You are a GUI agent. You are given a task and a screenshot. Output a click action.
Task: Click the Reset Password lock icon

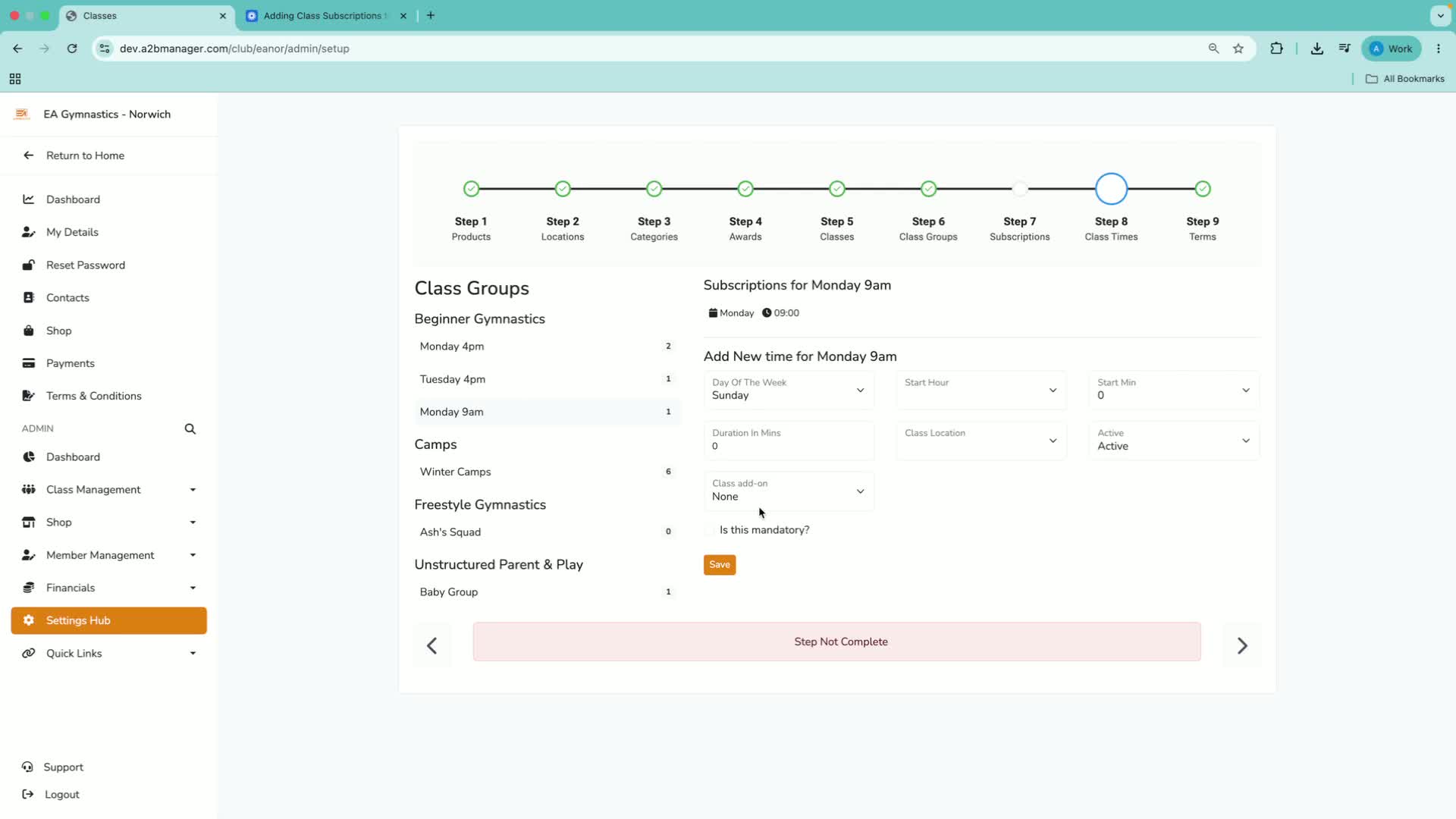(x=29, y=265)
